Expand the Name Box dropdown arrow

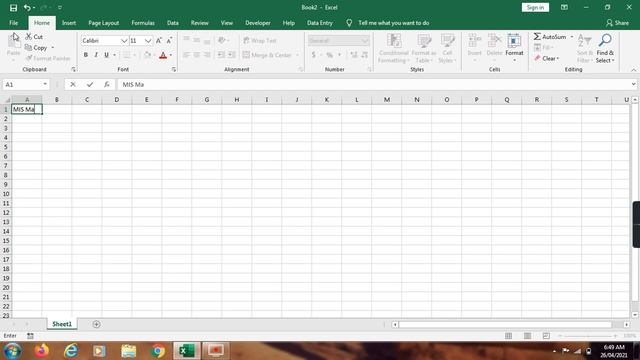pyautogui.click(x=45, y=84)
